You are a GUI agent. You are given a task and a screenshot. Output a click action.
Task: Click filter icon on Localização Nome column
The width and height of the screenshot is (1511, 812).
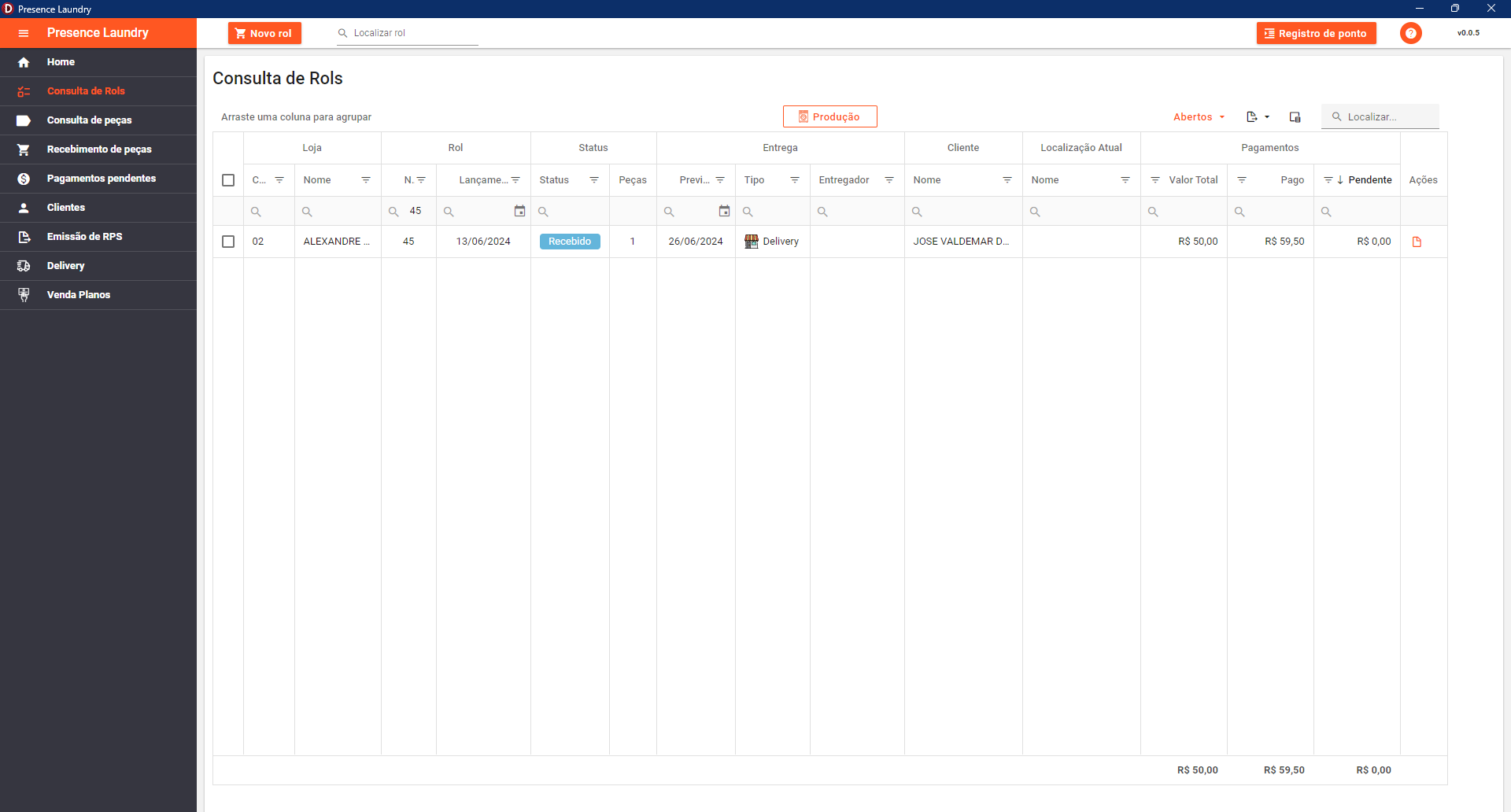point(1125,180)
